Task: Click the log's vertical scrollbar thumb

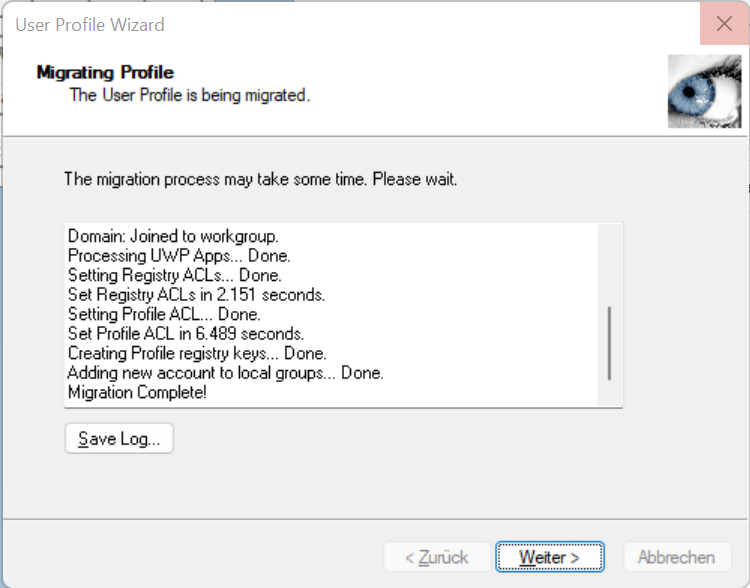Action: 609,343
